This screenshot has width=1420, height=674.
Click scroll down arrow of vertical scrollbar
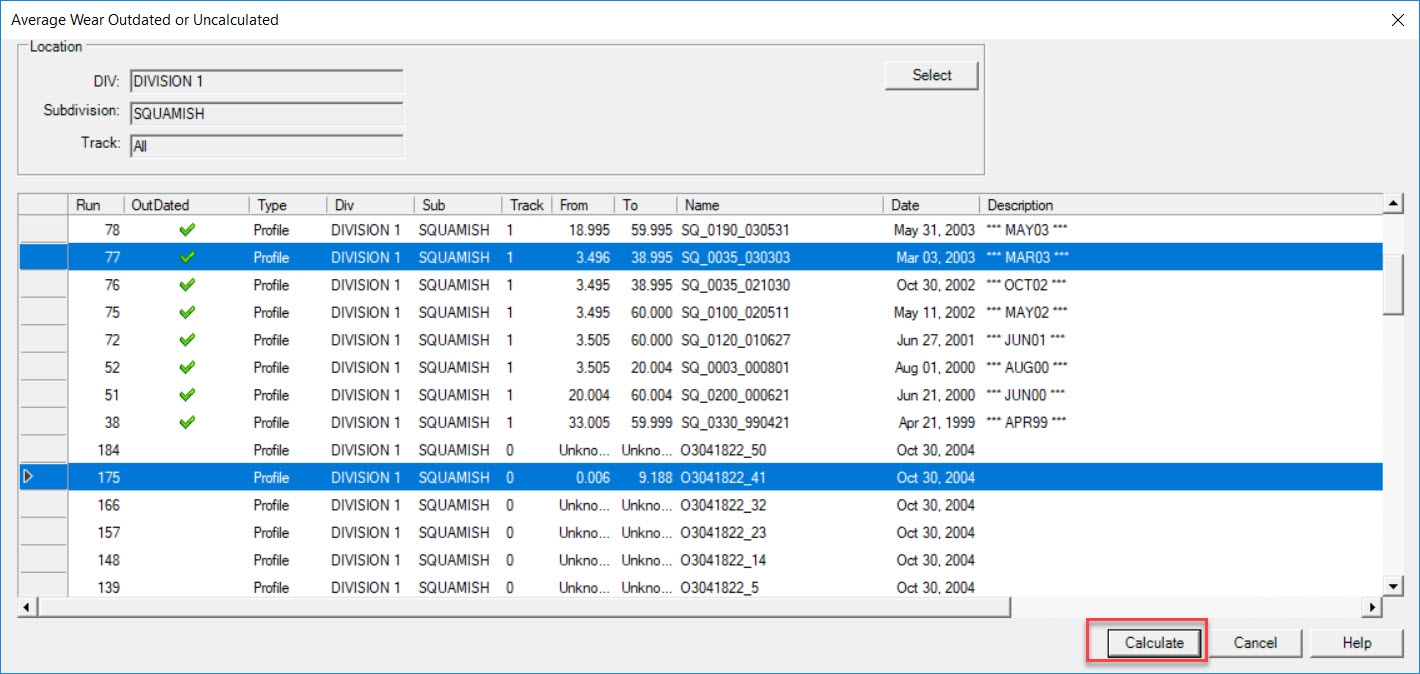pyautogui.click(x=1393, y=586)
